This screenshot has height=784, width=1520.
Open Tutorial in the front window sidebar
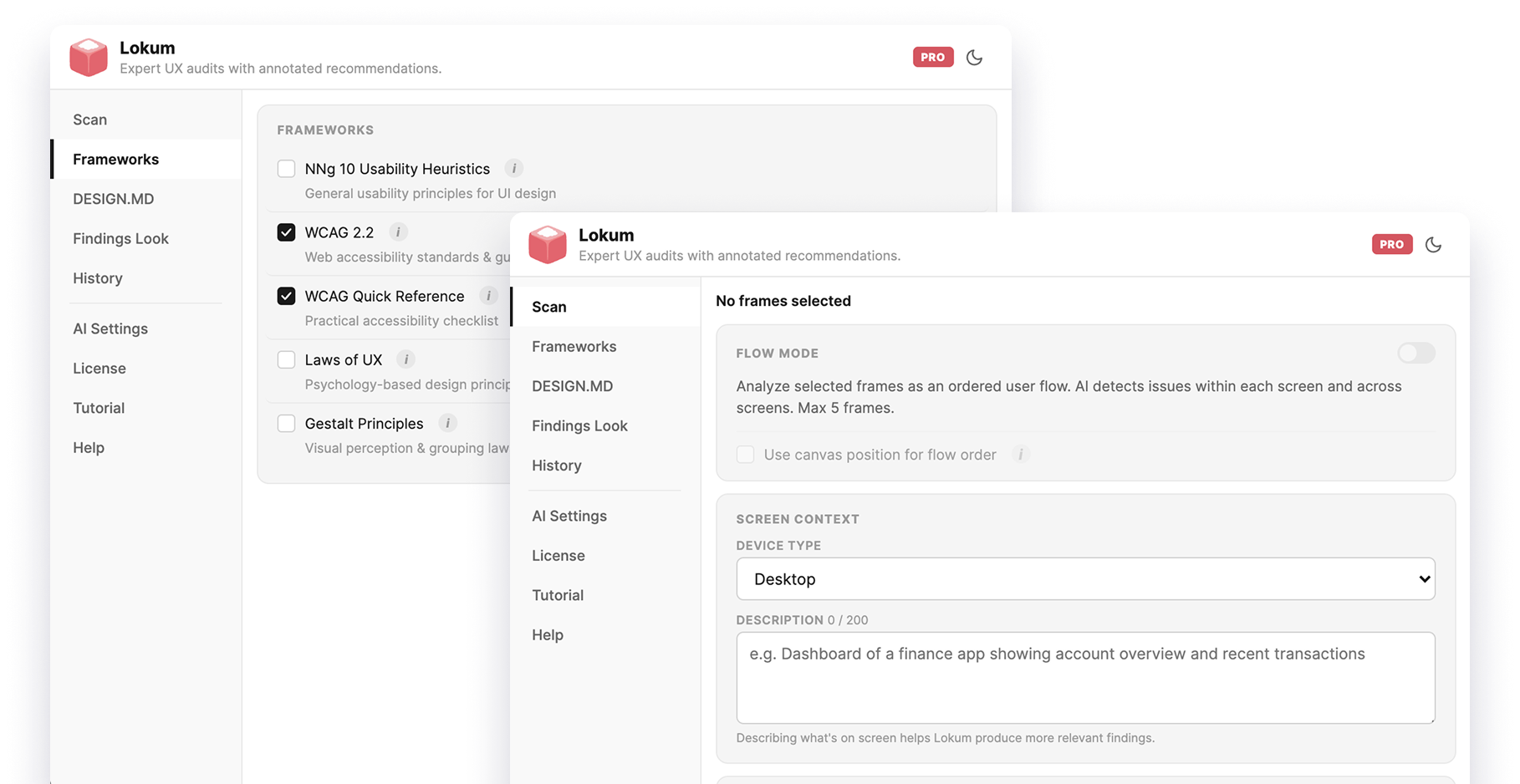tap(605, 595)
